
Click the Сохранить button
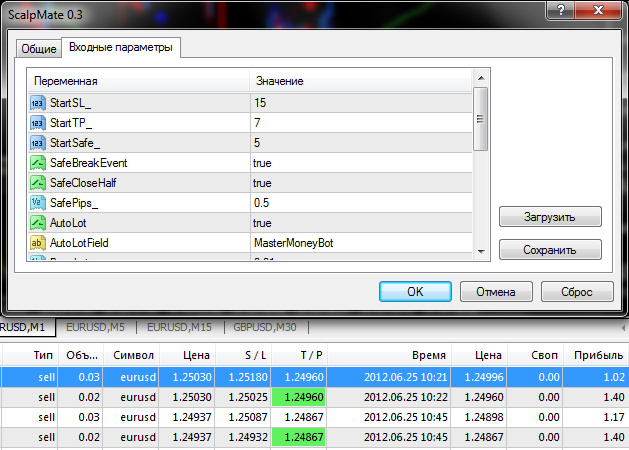[x=550, y=250]
